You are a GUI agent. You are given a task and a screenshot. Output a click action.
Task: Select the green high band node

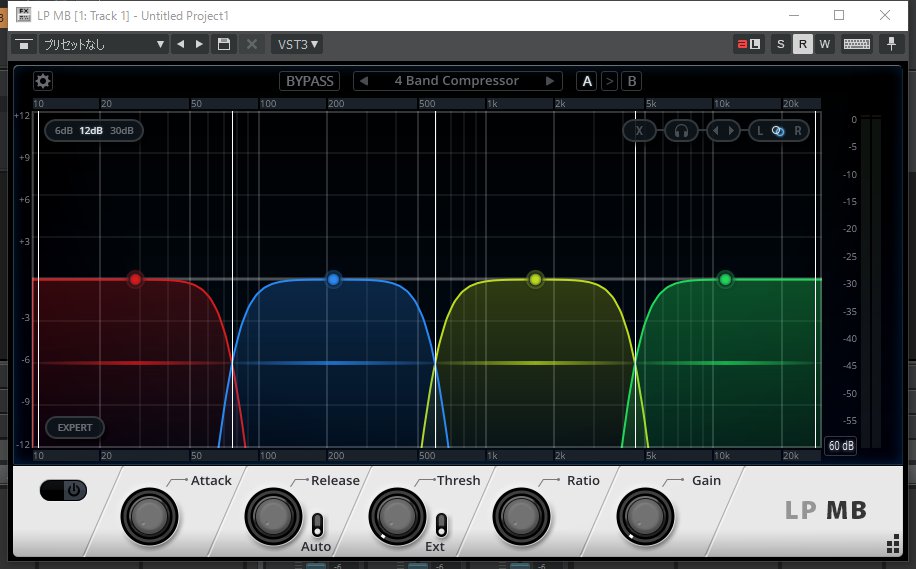point(725,279)
